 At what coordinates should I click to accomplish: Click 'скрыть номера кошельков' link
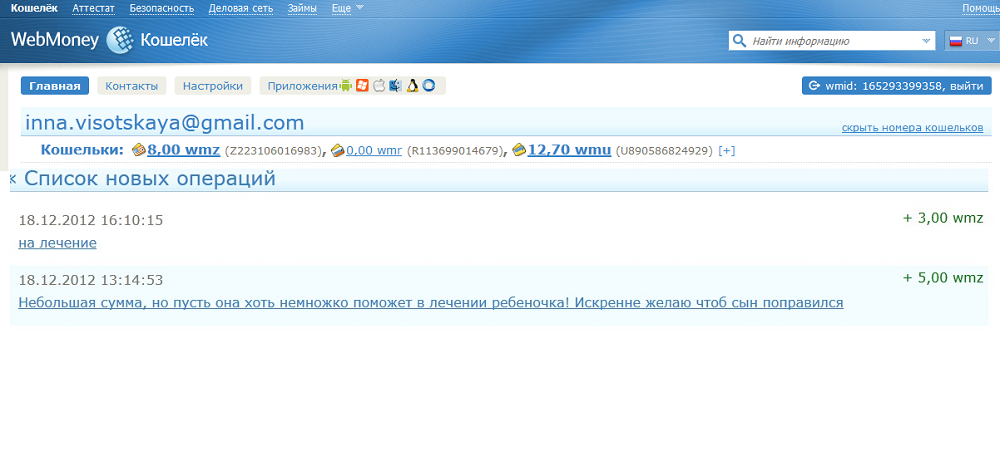pos(912,127)
